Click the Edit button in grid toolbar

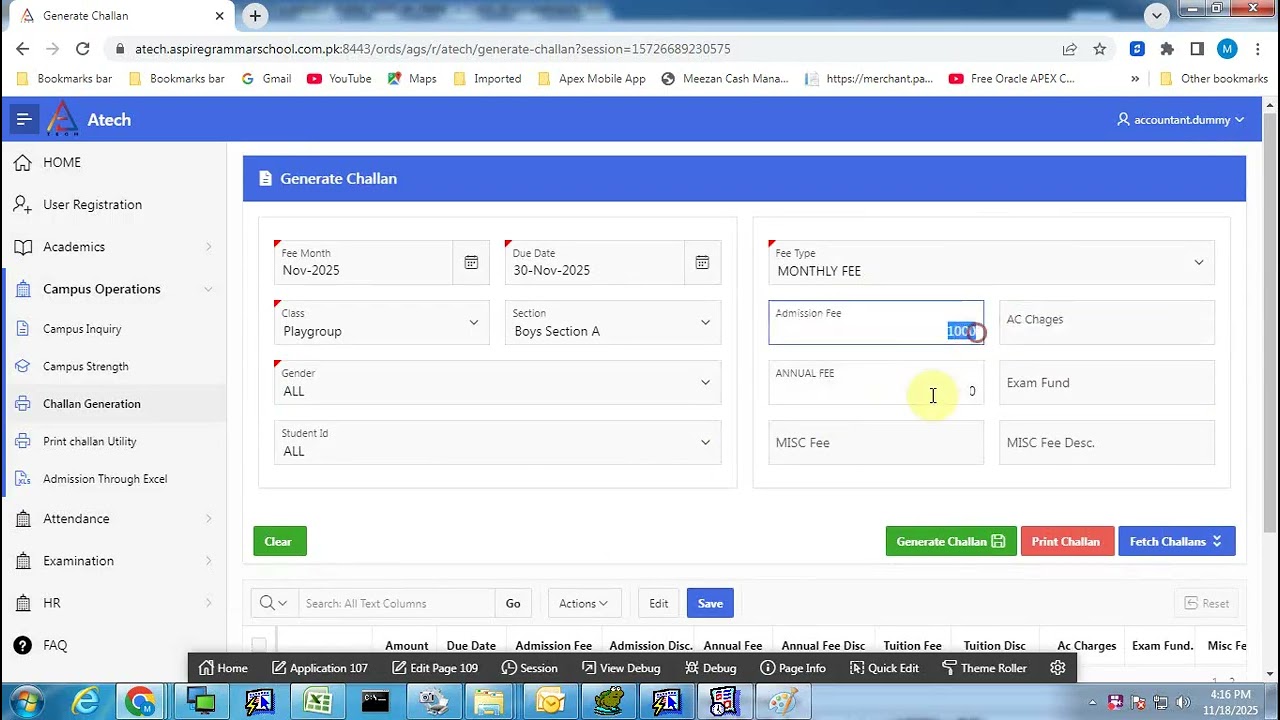(658, 603)
